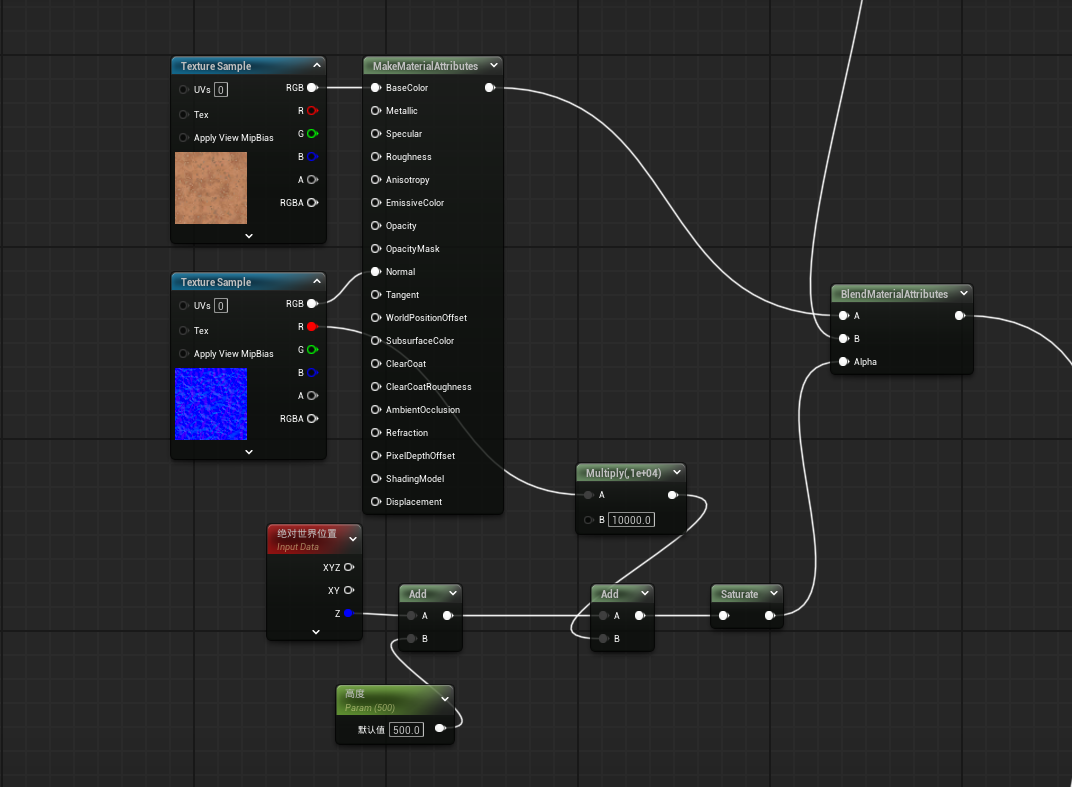Open the MakeMaterialAttributes header dropdown arrow
The image size is (1072, 787).
click(x=494, y=66)
